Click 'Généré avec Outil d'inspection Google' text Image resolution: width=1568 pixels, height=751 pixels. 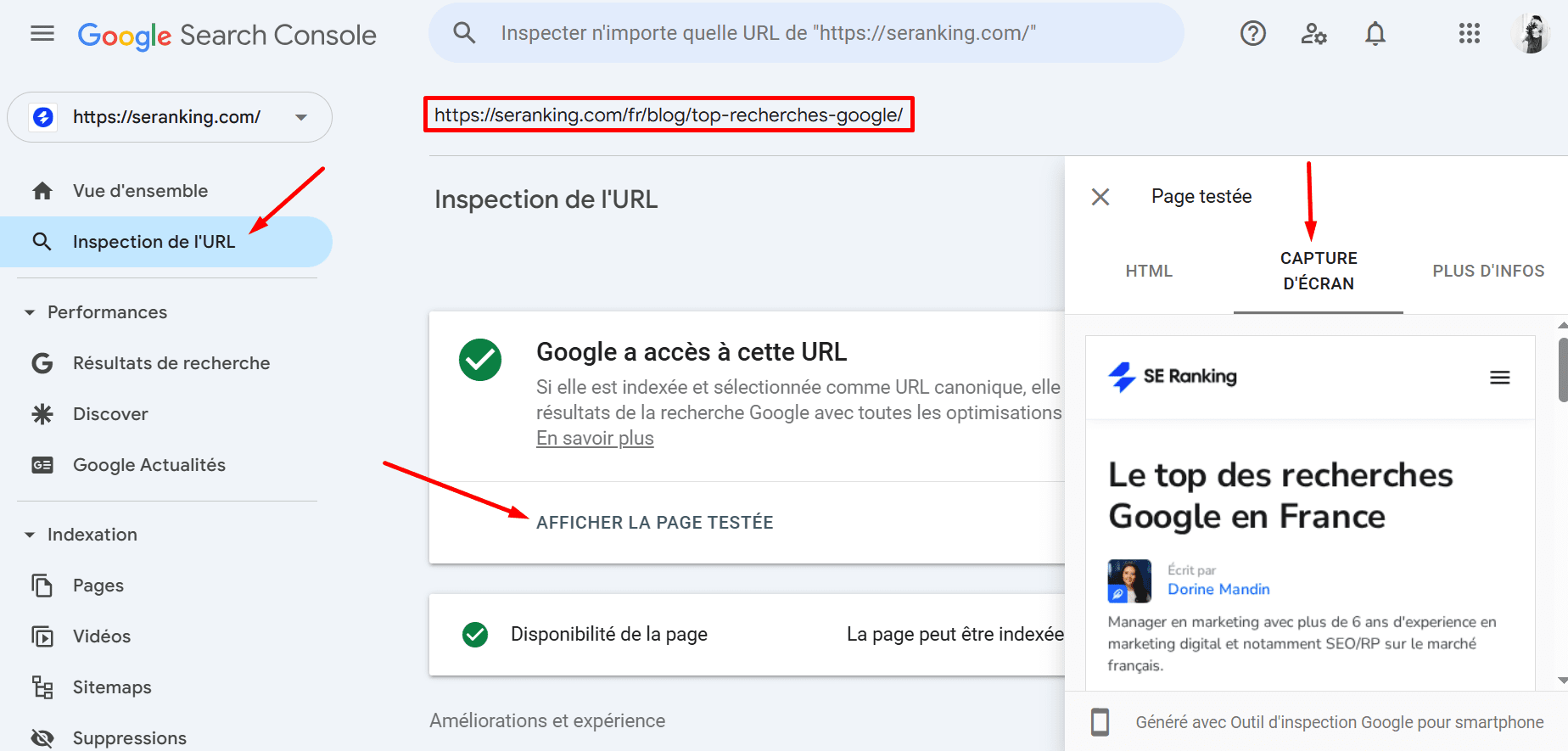1340,722
